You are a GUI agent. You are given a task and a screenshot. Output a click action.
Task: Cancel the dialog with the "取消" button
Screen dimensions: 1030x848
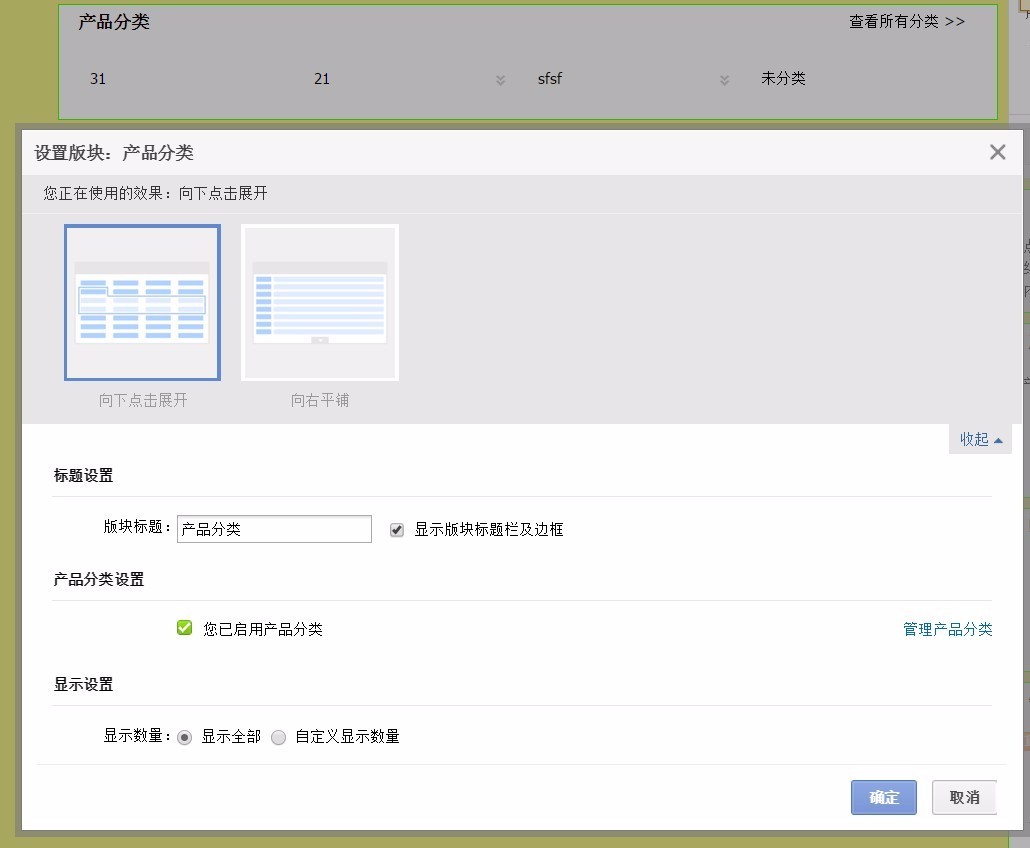[964, 797]
